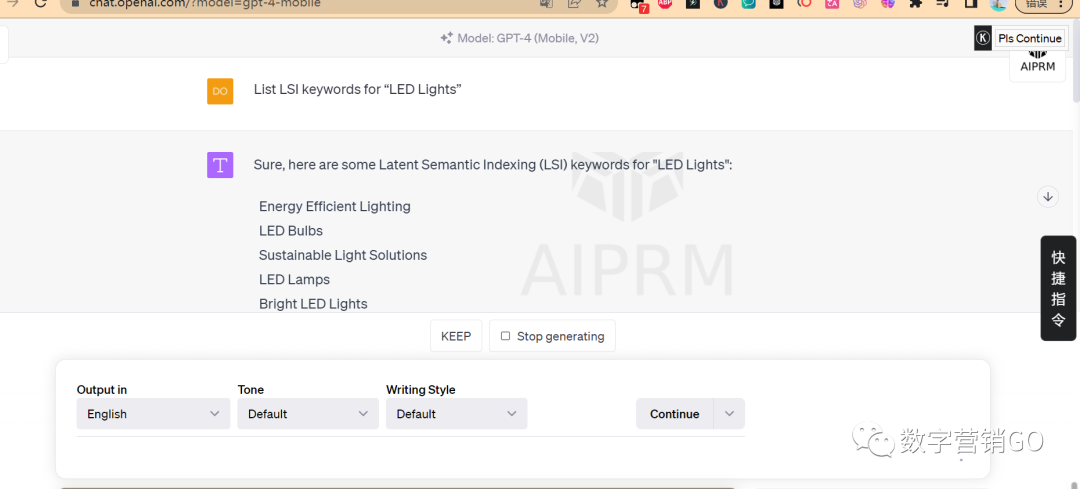The height and width of the screenshot is (489, 1080).
Task: Open the Tone Default dropdown
Action: tap(308, 414)
